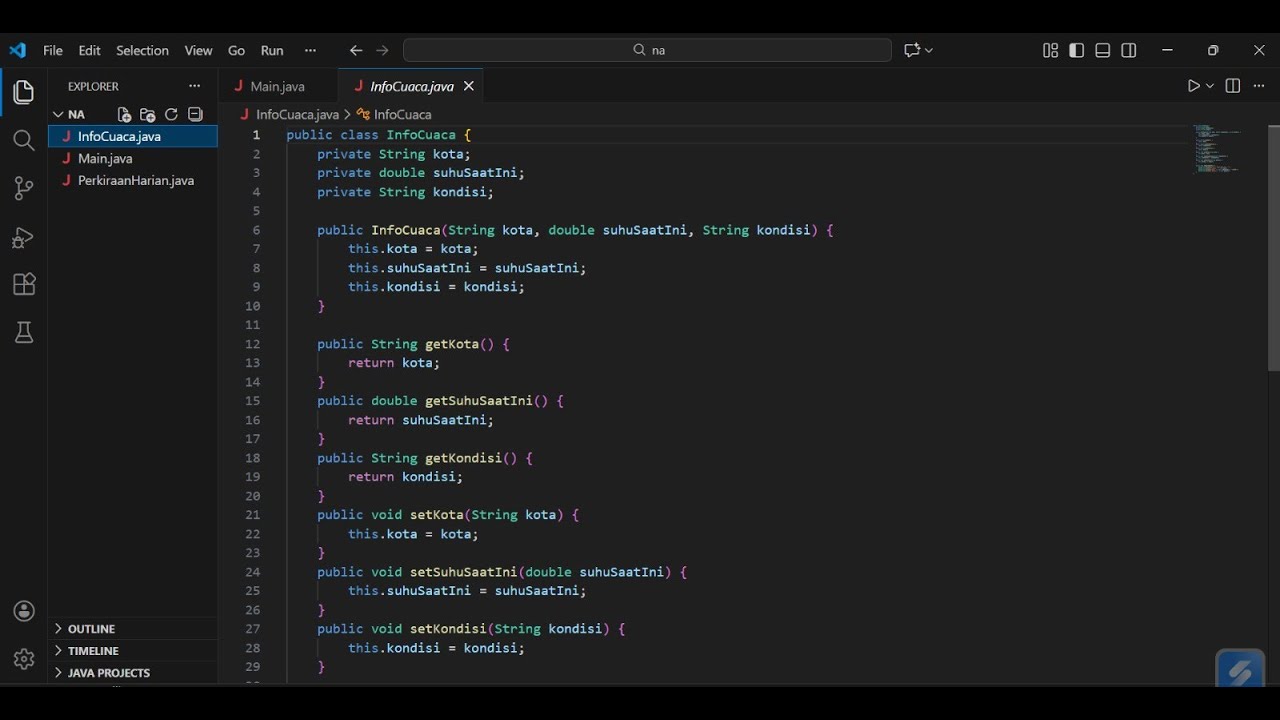Close the InfoCuaca.java tab
Viewport: 1280px width, 720px height.
coord(468,86)
